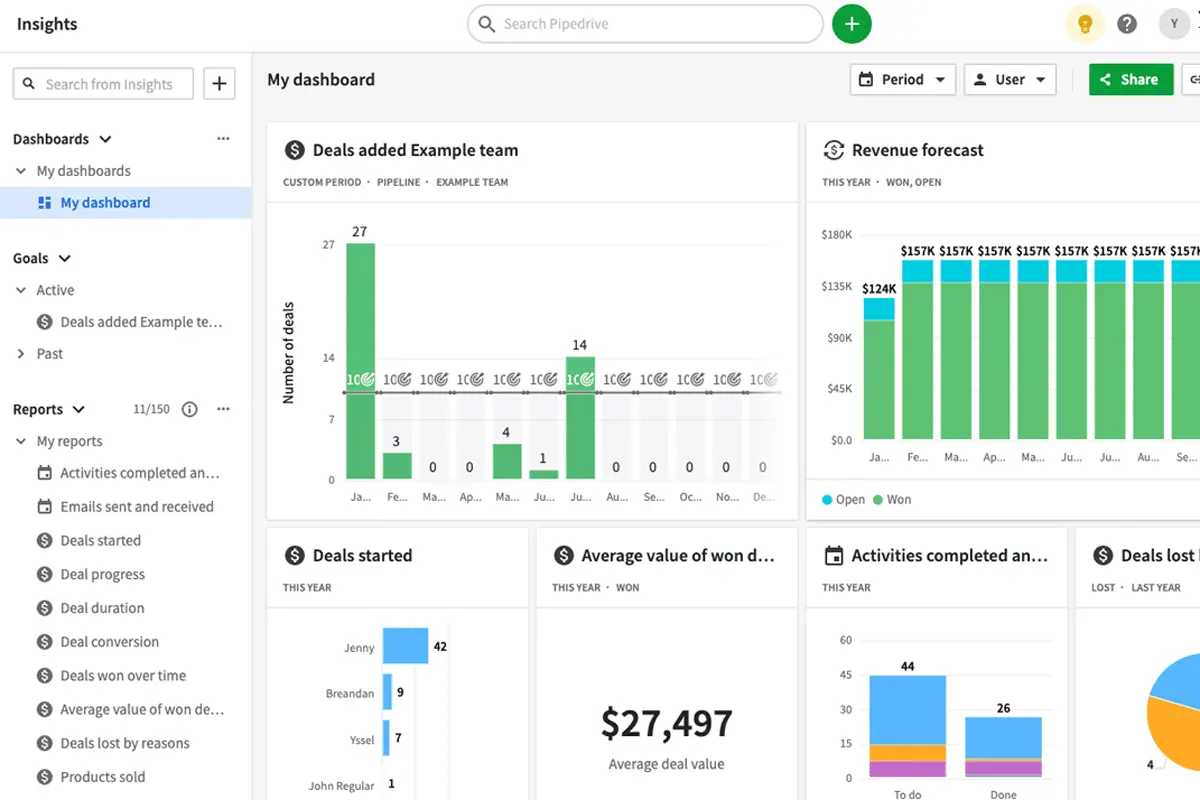Click the Revenue forecast card icon
Image resolution: width=1200 pixels, height=800 pixels.
coord(833,150)
